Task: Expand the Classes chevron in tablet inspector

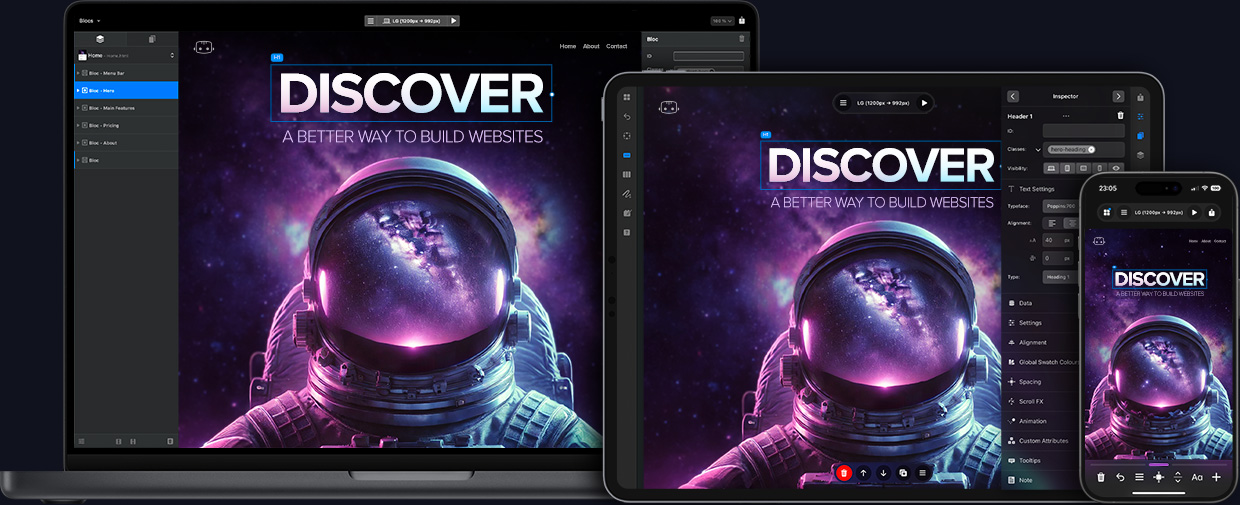Action: tap(1038, 149)
